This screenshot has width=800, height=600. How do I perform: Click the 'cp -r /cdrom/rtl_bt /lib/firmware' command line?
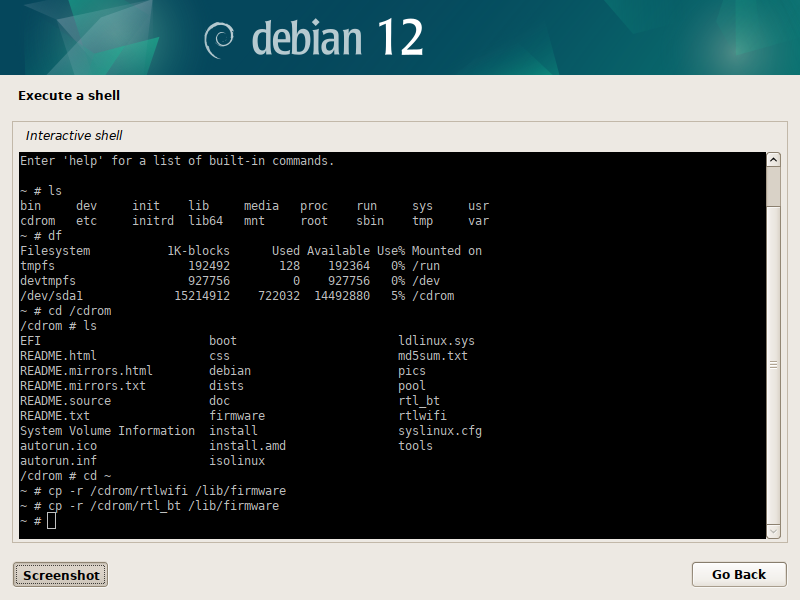[149, 506]
